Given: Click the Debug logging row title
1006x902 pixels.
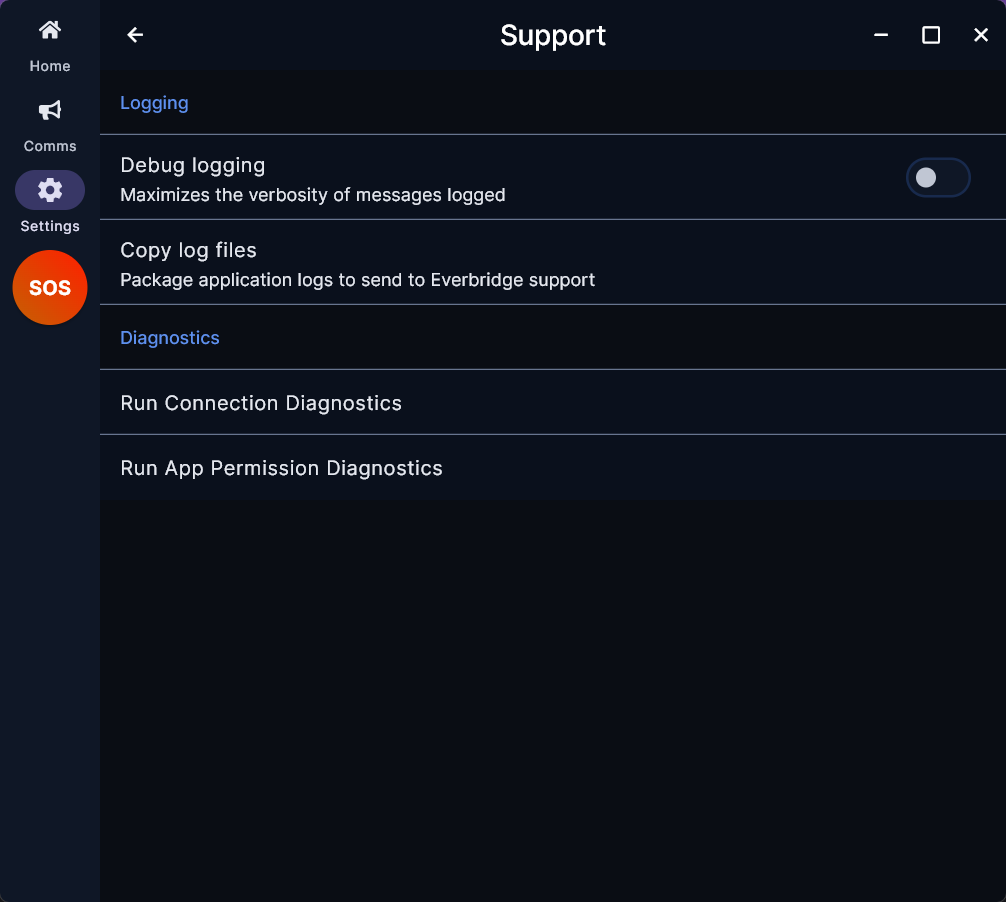Looking at the screenshot, I should (x=192, y=165).
